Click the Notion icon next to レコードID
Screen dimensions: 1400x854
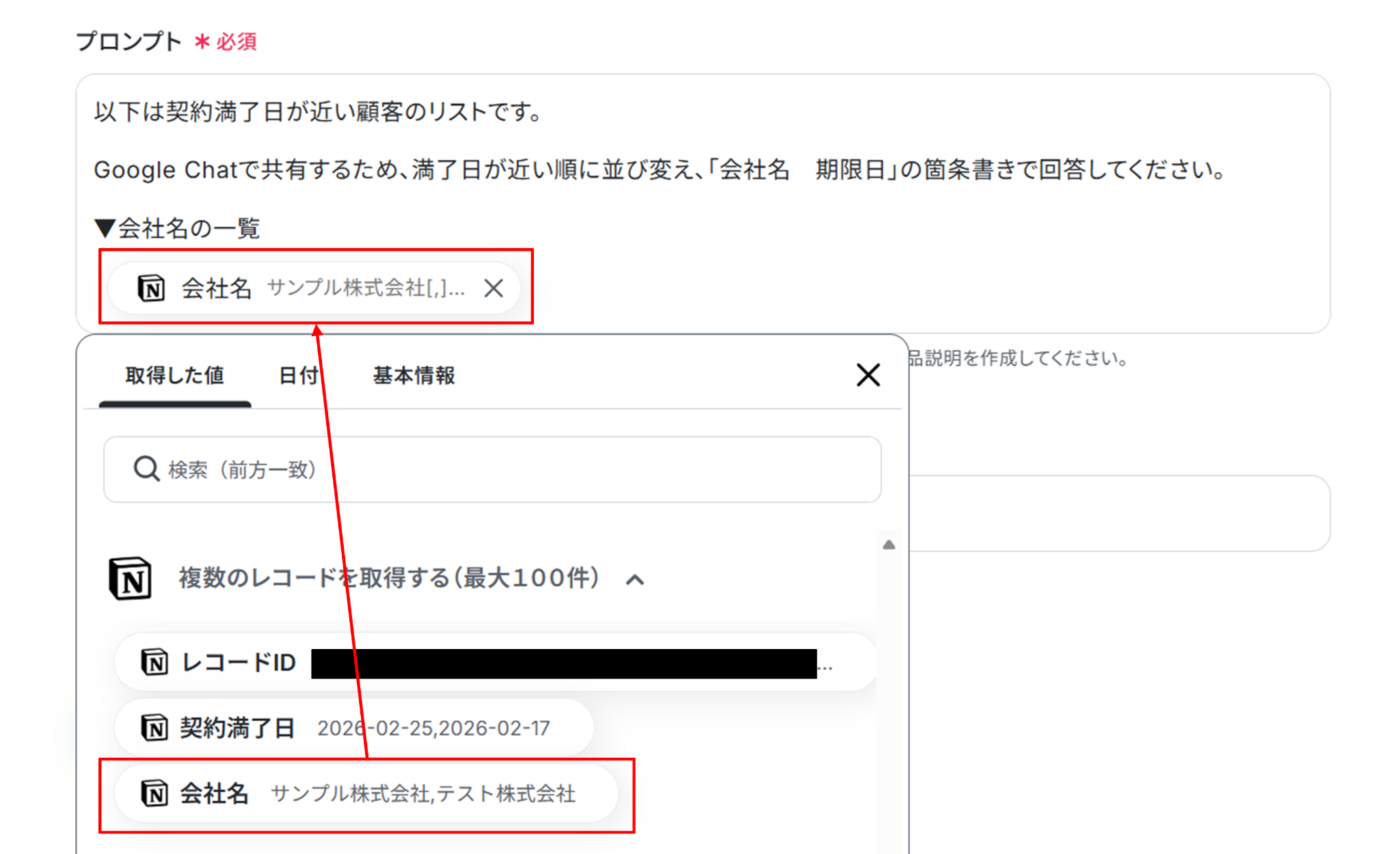coord(154,662)
